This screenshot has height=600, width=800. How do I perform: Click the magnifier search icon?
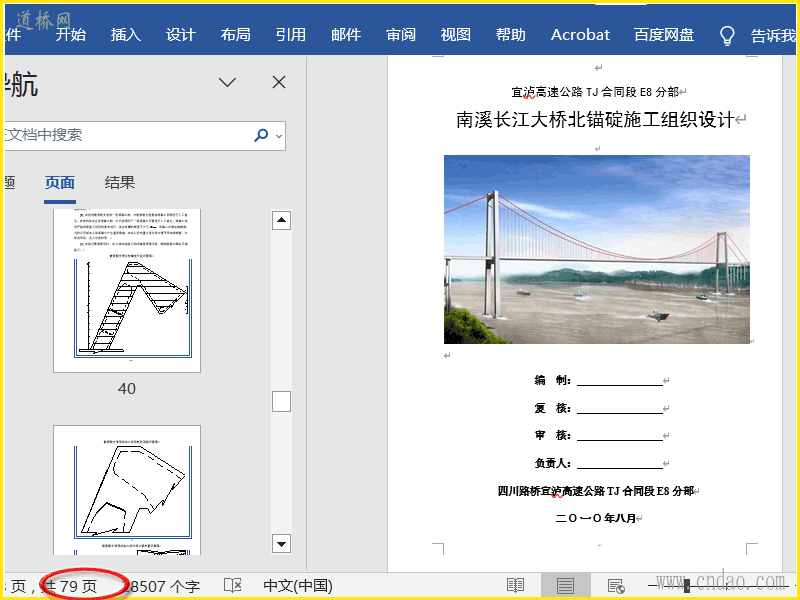tap(261, 135)
